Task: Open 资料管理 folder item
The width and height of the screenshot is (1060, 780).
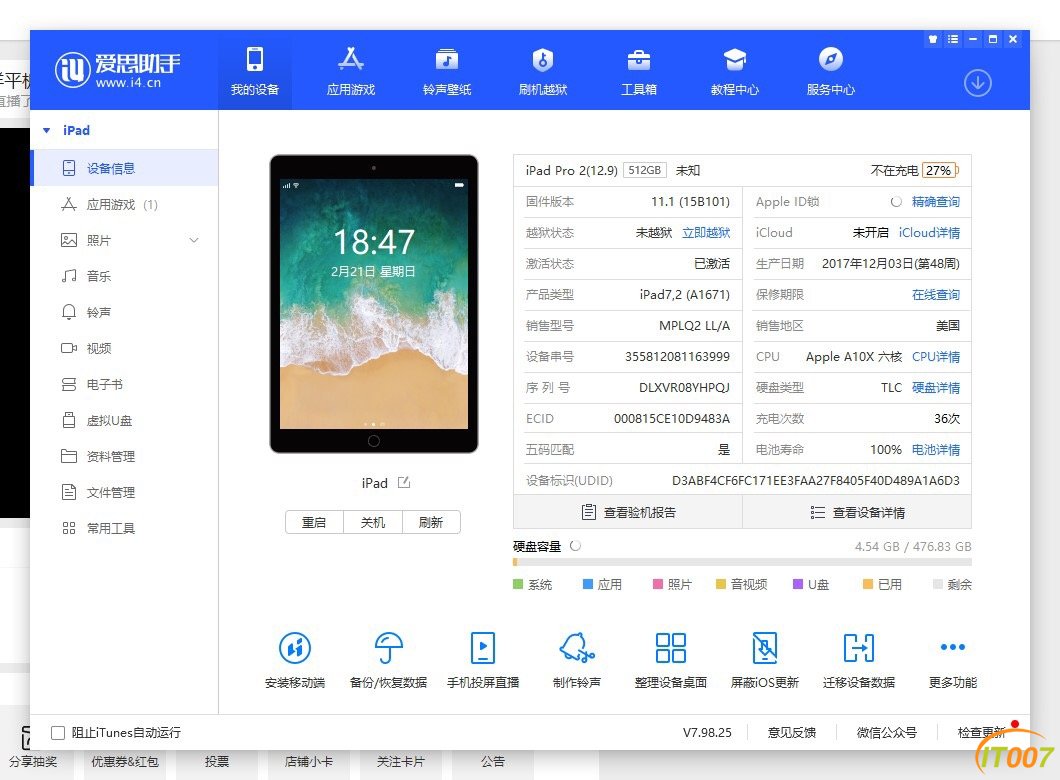Action: pyautogui.click(x=124, y=456)
